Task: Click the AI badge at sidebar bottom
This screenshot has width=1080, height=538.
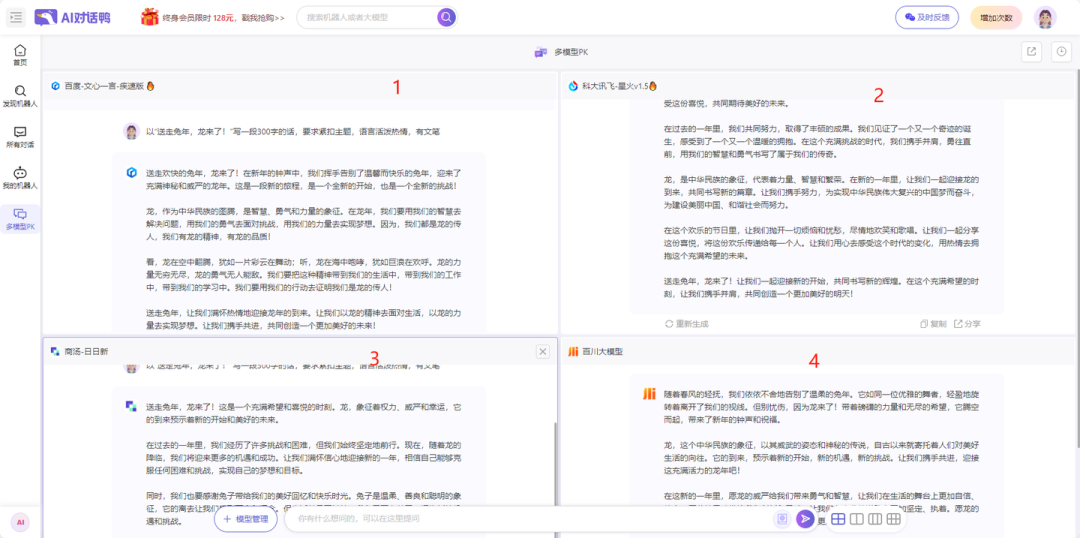Action: (20, 523)
